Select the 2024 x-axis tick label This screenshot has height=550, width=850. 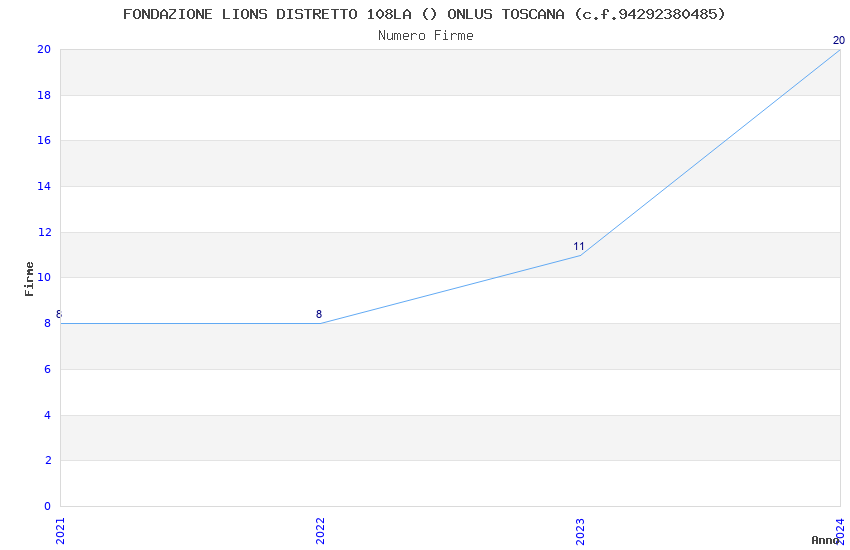tap(840, 531)
